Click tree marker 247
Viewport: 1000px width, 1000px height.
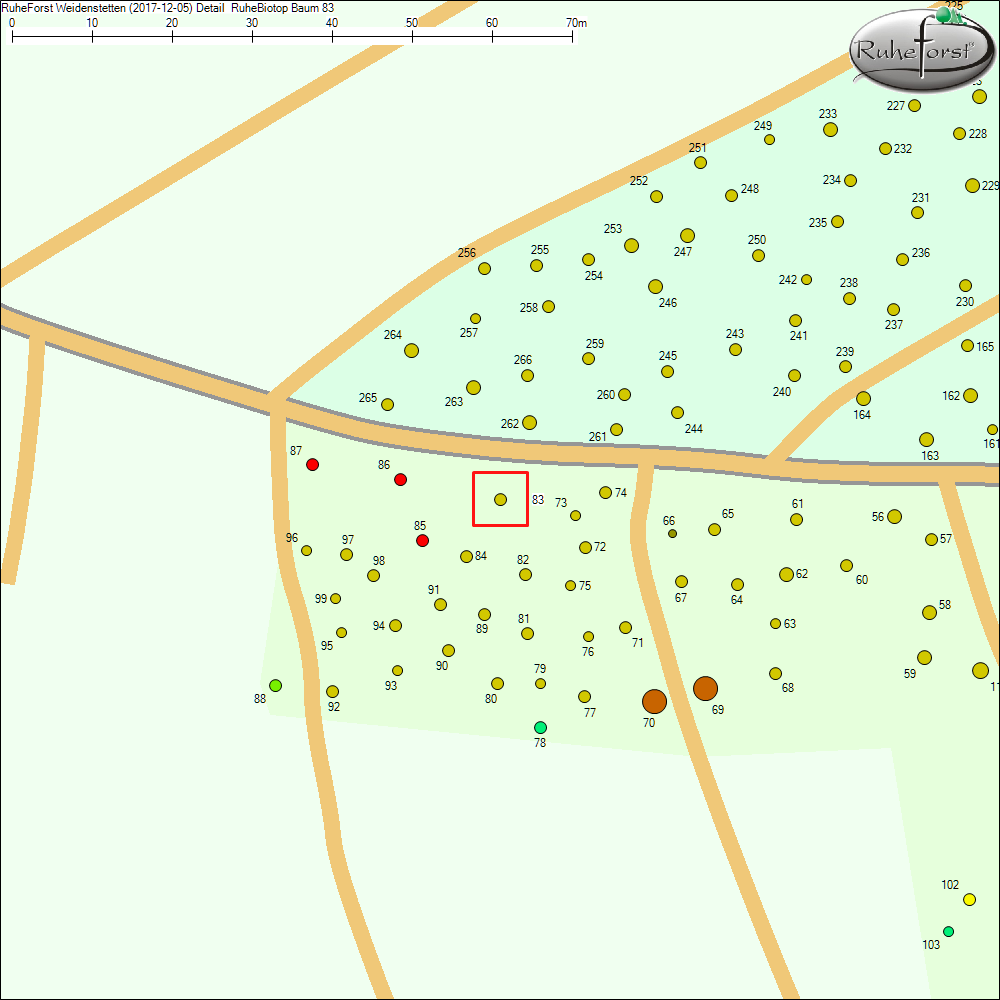pyautogui.click(x=687, y=236)
